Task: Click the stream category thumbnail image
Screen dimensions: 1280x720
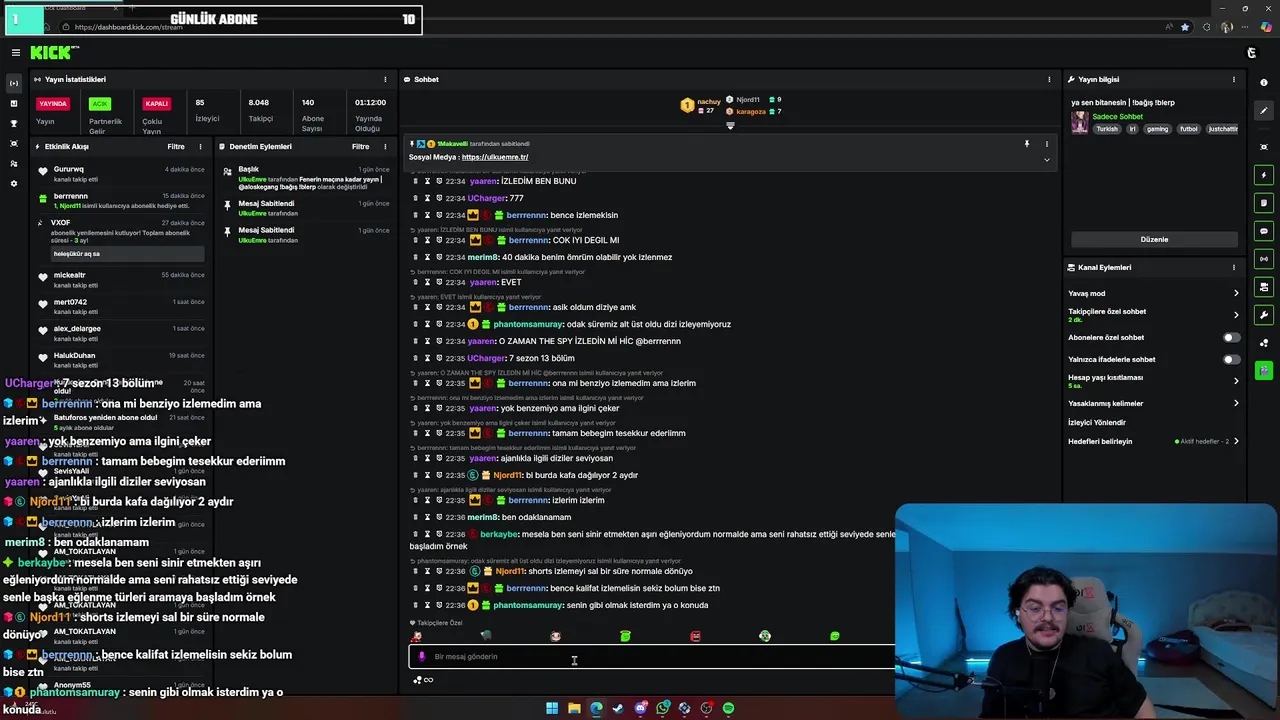Action: [1079, 122]
